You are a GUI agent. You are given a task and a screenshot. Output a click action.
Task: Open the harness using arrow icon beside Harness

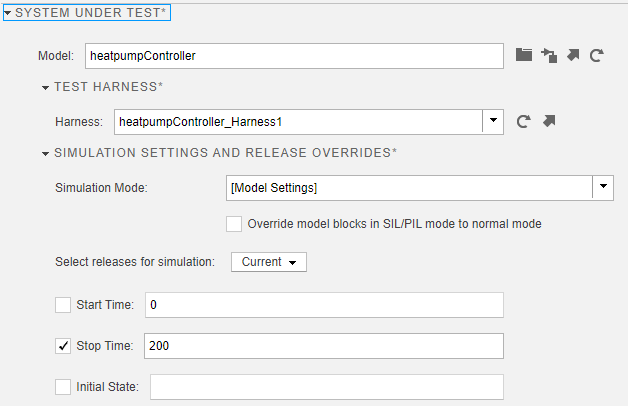tap(548, 122)
